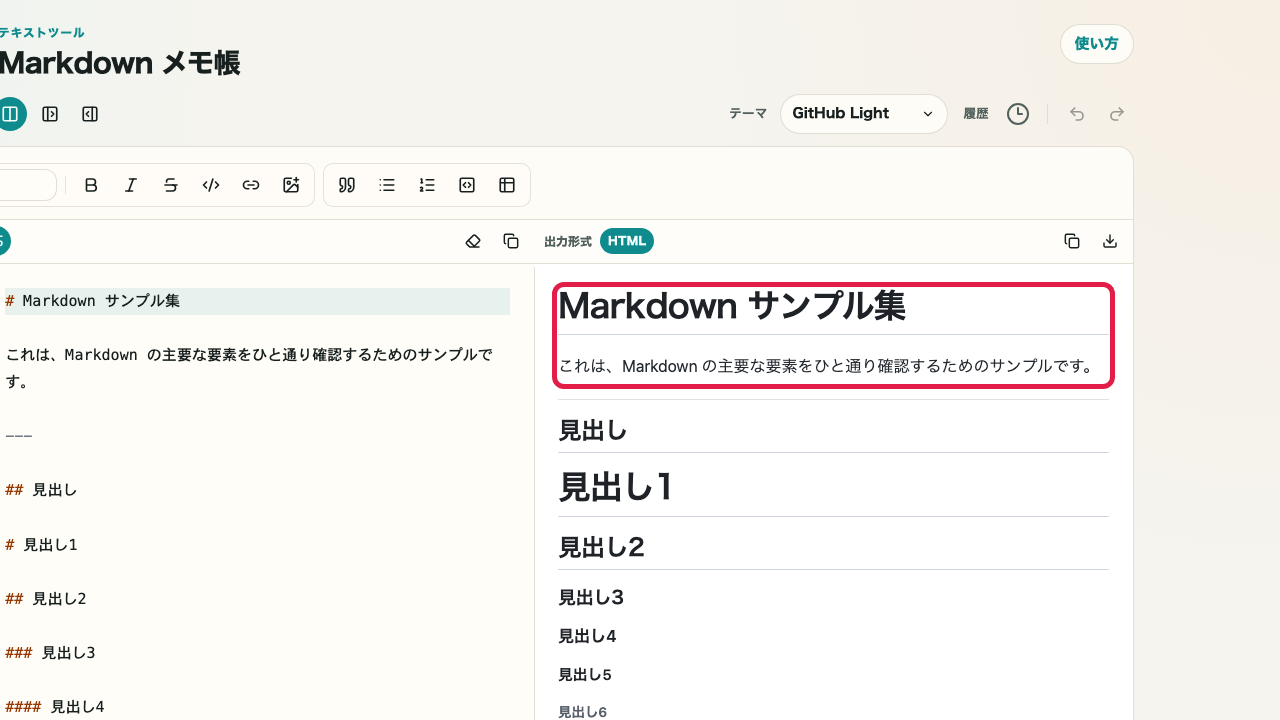Click the '# 見出し1' line in the editor

pos(41,545)
